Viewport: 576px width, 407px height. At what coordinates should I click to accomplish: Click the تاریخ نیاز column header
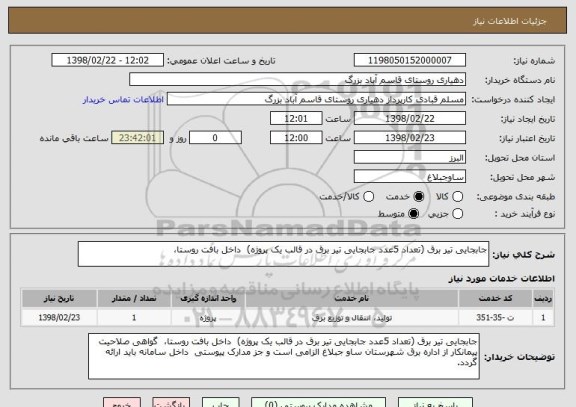click(x=59, y=298)
